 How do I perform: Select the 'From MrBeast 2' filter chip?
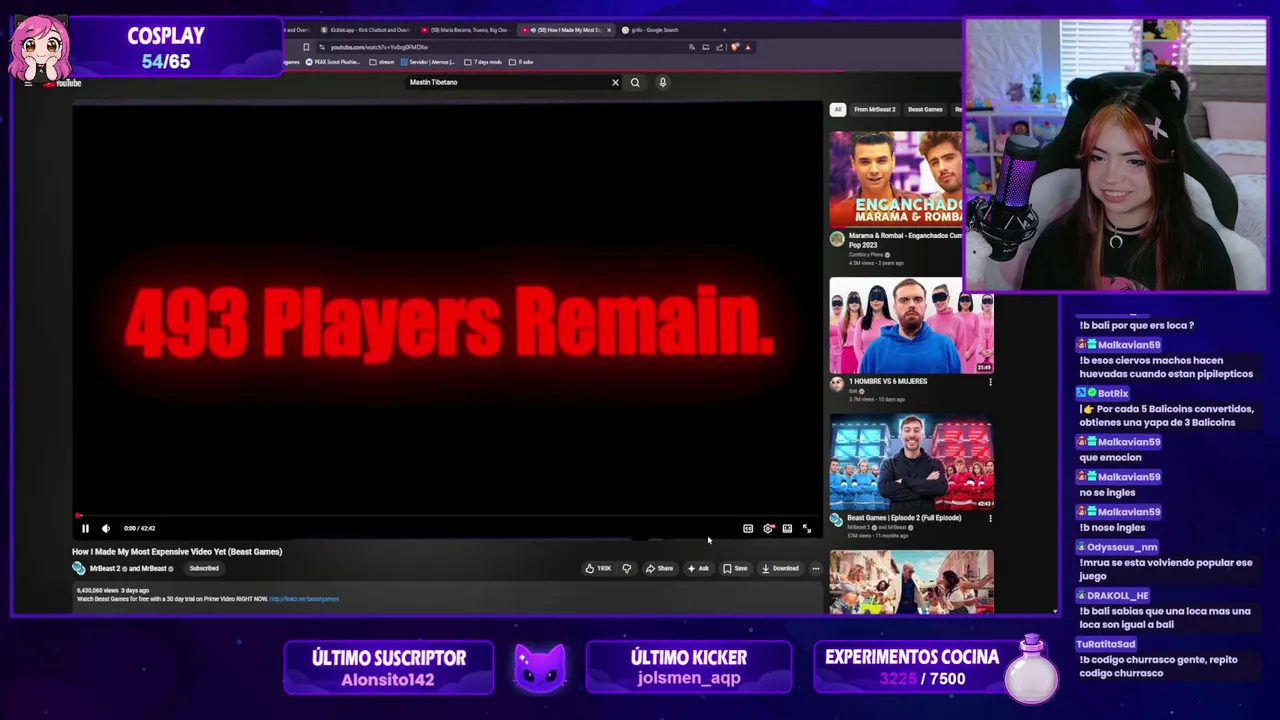coord(874,109)
